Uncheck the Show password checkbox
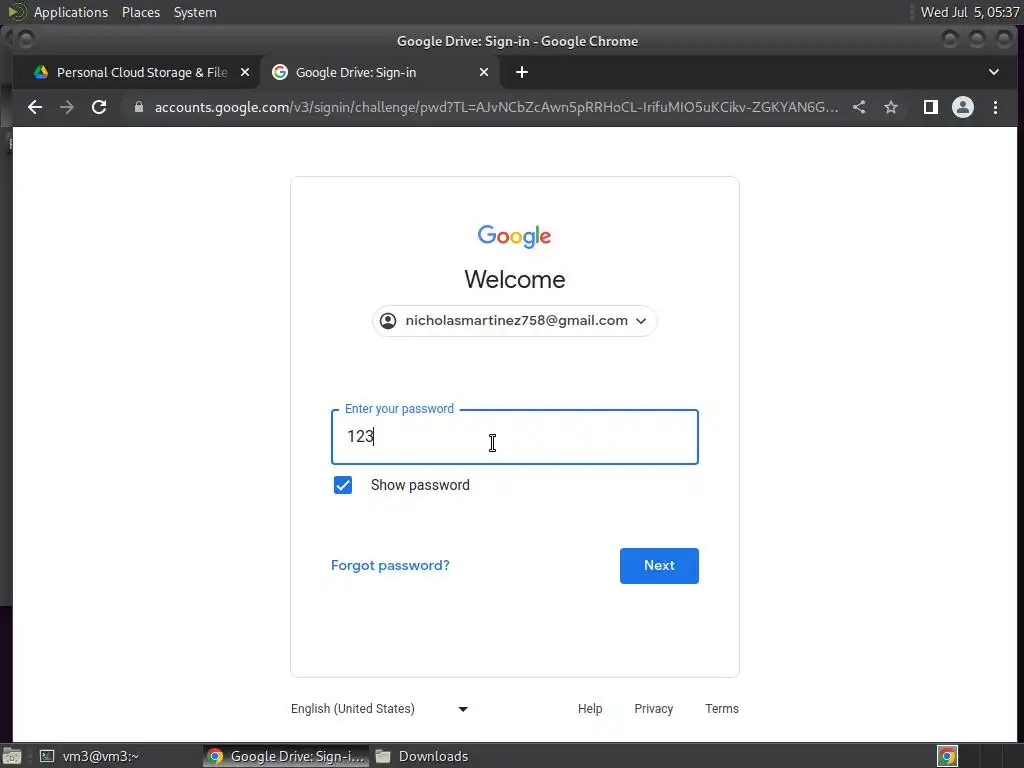 [343, 485]
